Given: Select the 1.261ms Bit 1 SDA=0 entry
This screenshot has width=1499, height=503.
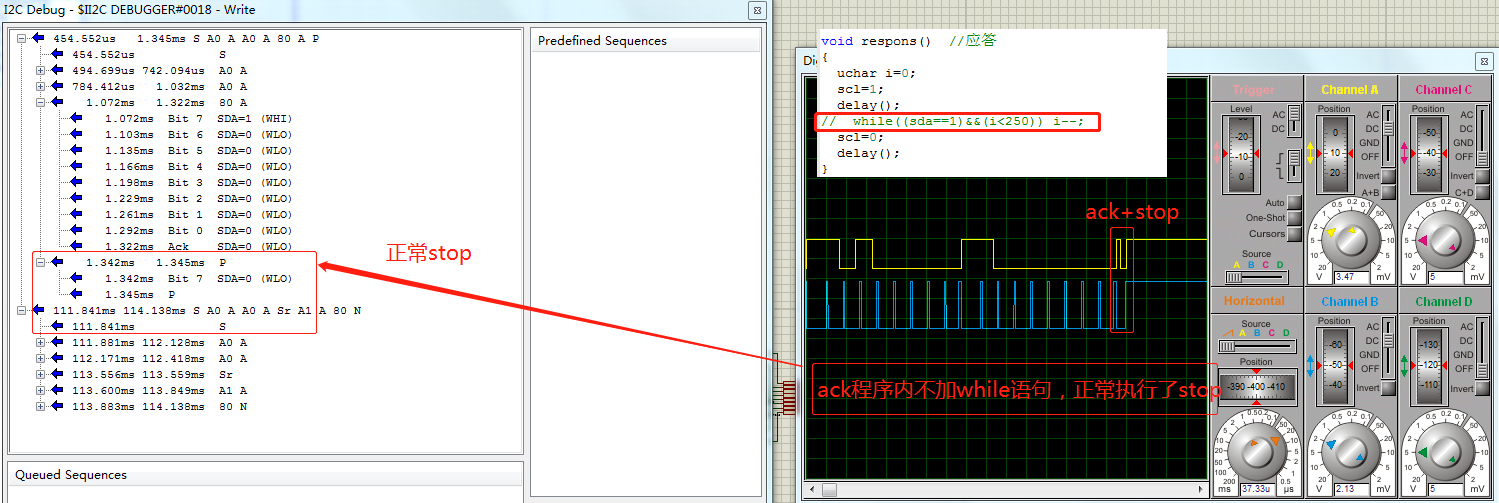Looking at the screenshot, I should pos(198,214).
